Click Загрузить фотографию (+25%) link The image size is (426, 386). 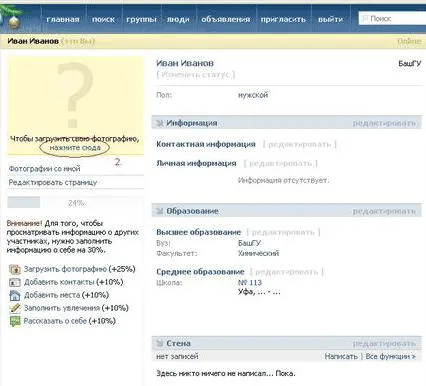click(79, 269)
